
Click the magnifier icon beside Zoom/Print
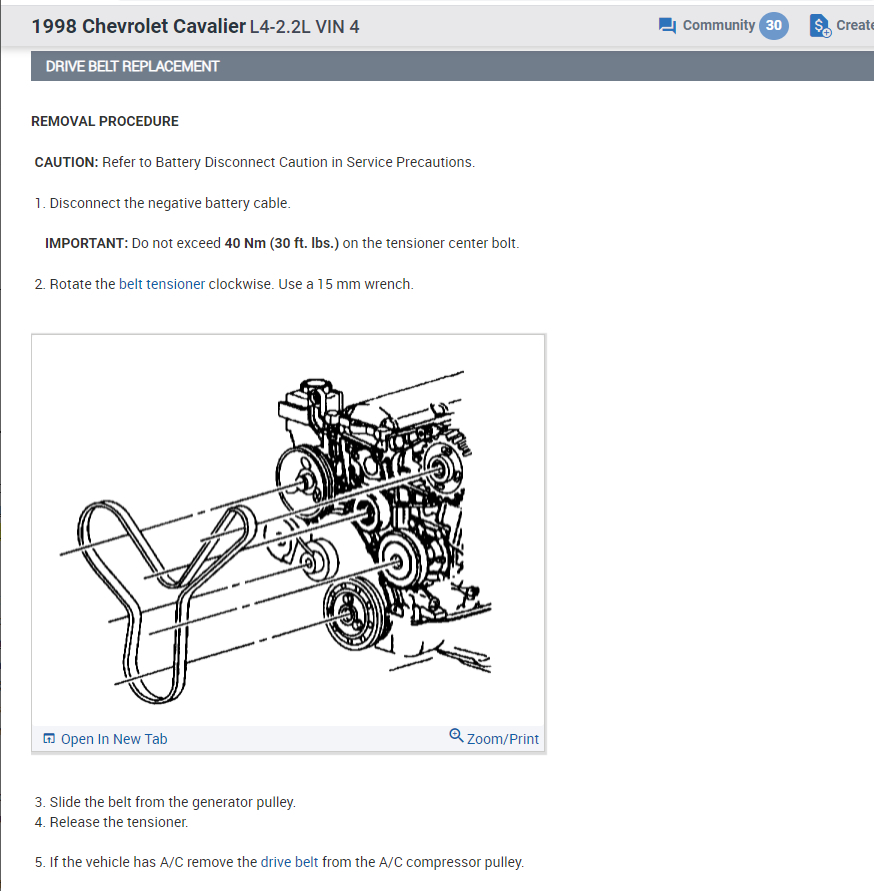coord(456,736)
